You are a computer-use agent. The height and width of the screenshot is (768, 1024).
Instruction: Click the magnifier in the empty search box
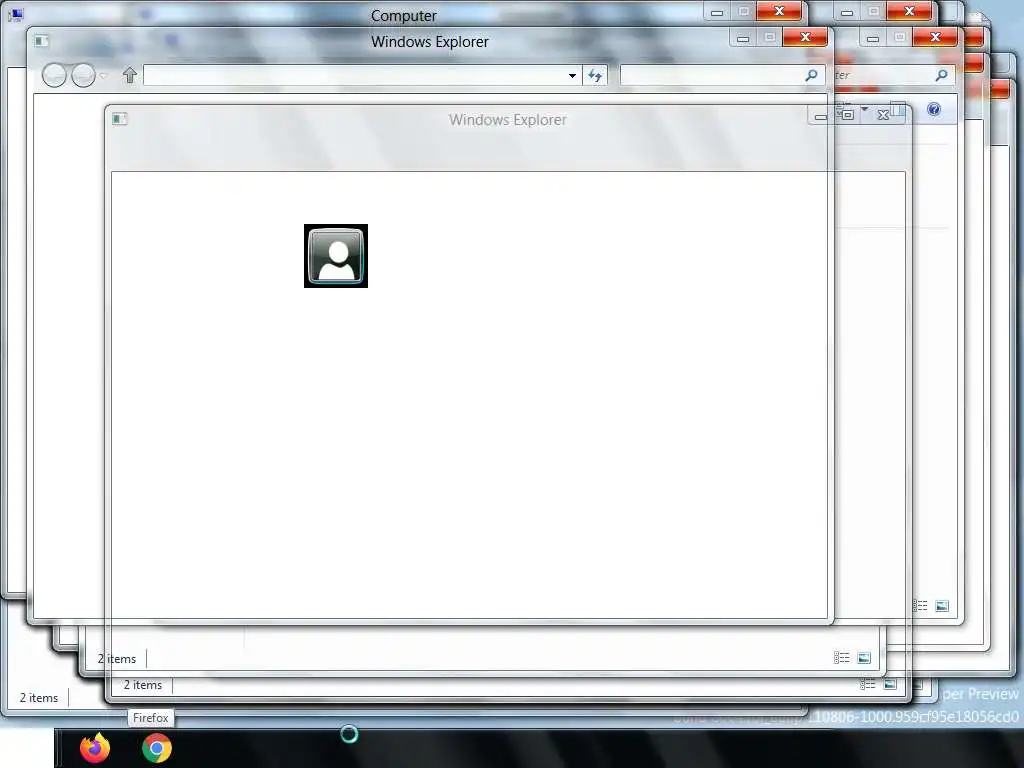(812, 75)
